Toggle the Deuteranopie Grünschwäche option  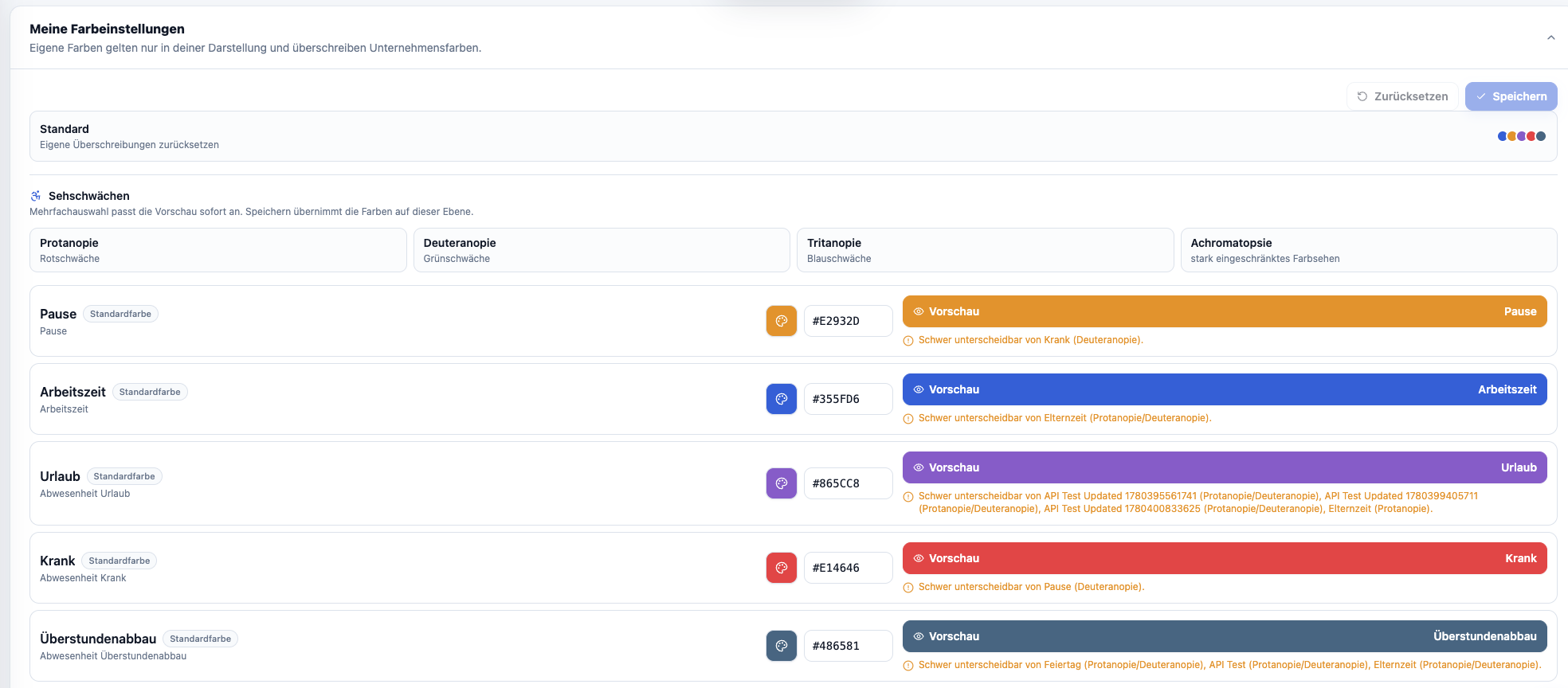tap(602, 250)
